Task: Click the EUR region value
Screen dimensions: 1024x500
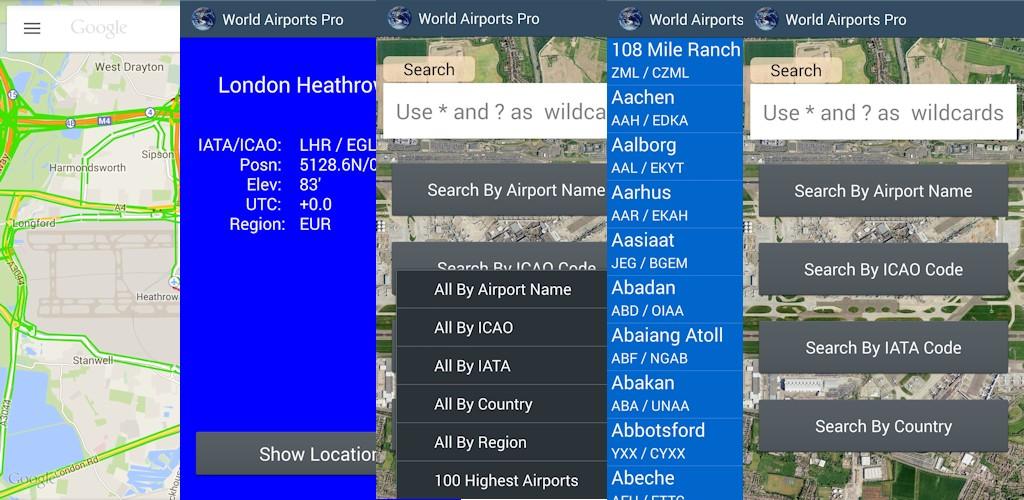Action: point(315,225)
